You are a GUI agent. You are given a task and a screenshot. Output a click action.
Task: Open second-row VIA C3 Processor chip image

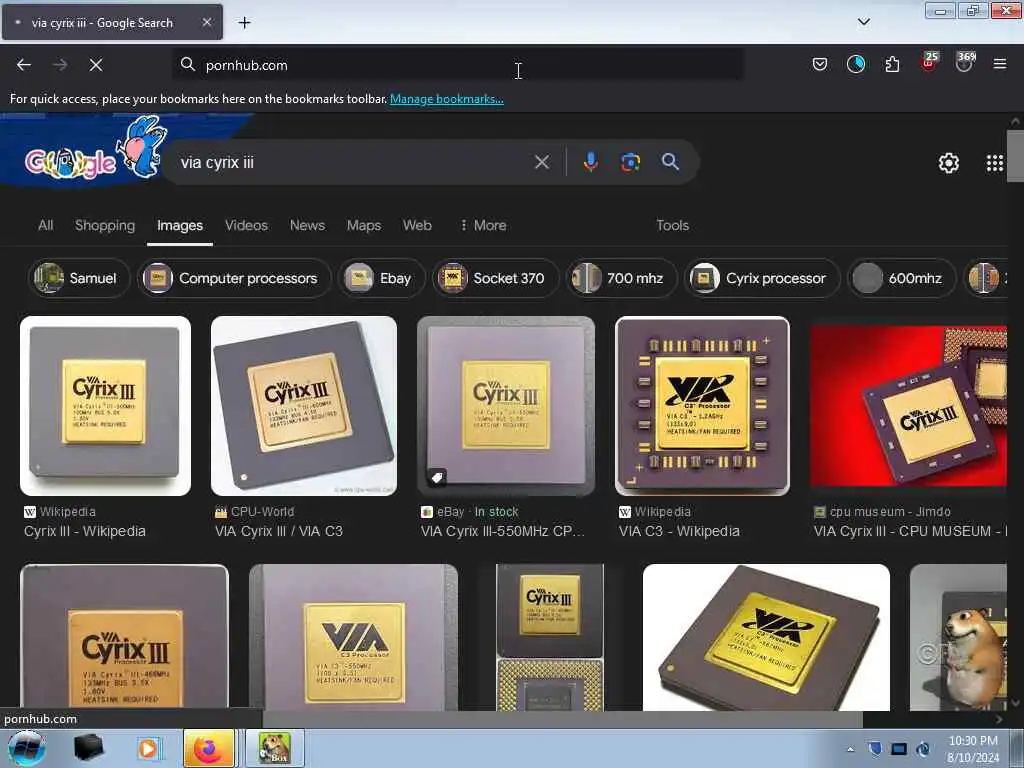coord(353,637)
